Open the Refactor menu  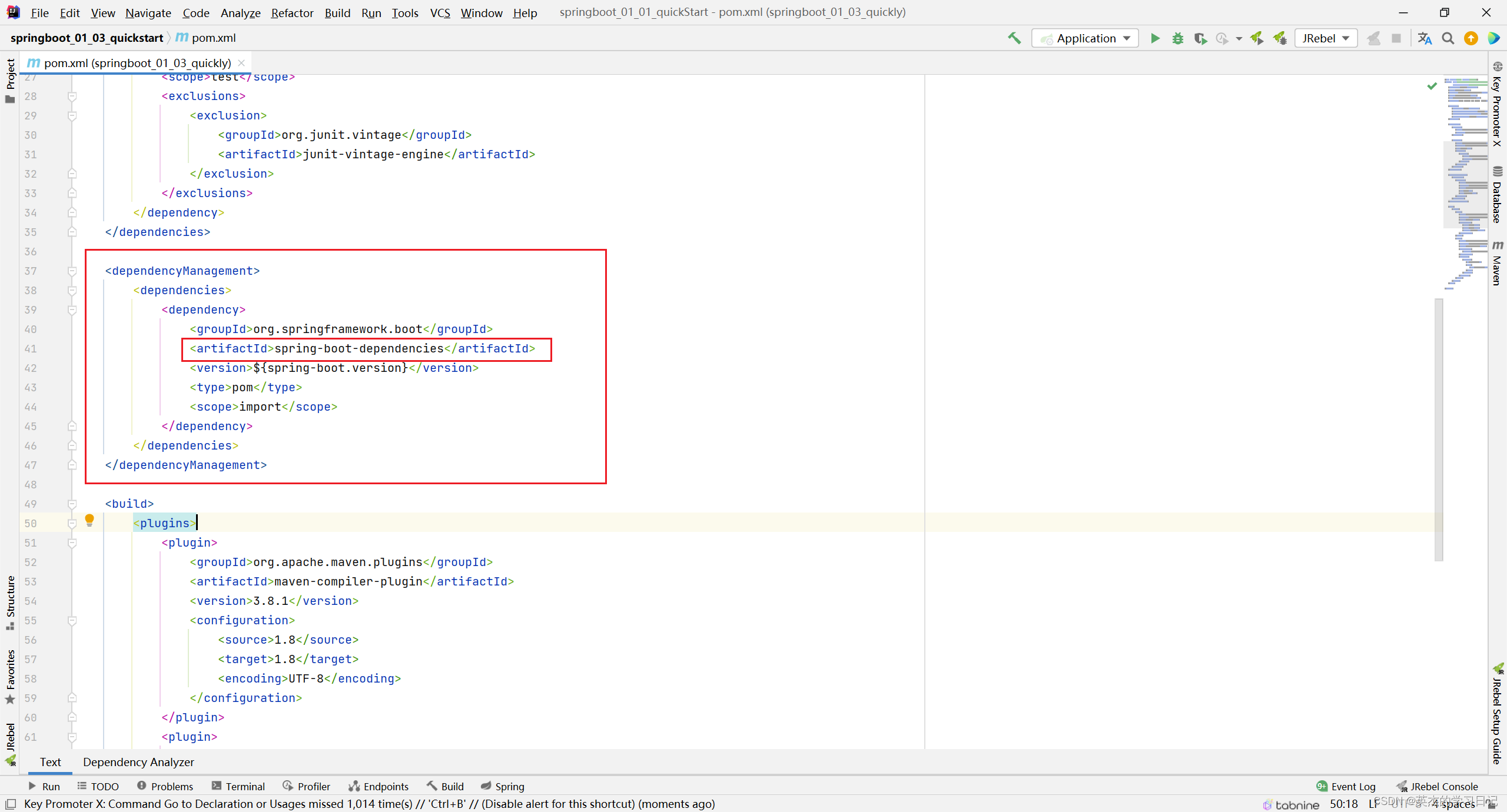[292, 12]
